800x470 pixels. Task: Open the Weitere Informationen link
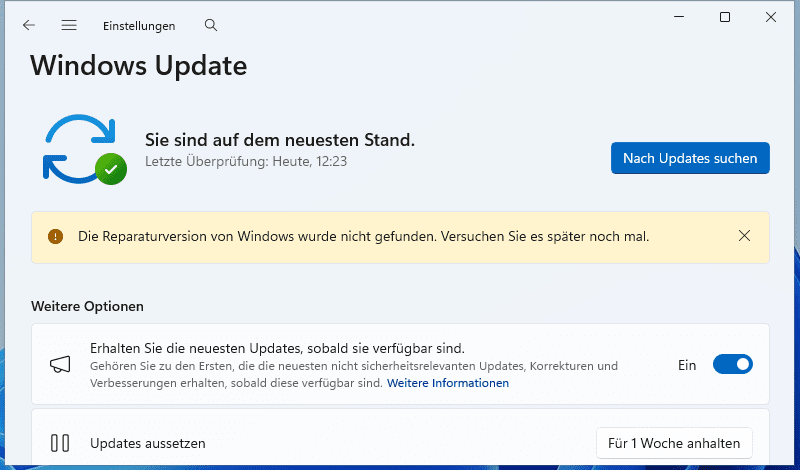(448, 383)
